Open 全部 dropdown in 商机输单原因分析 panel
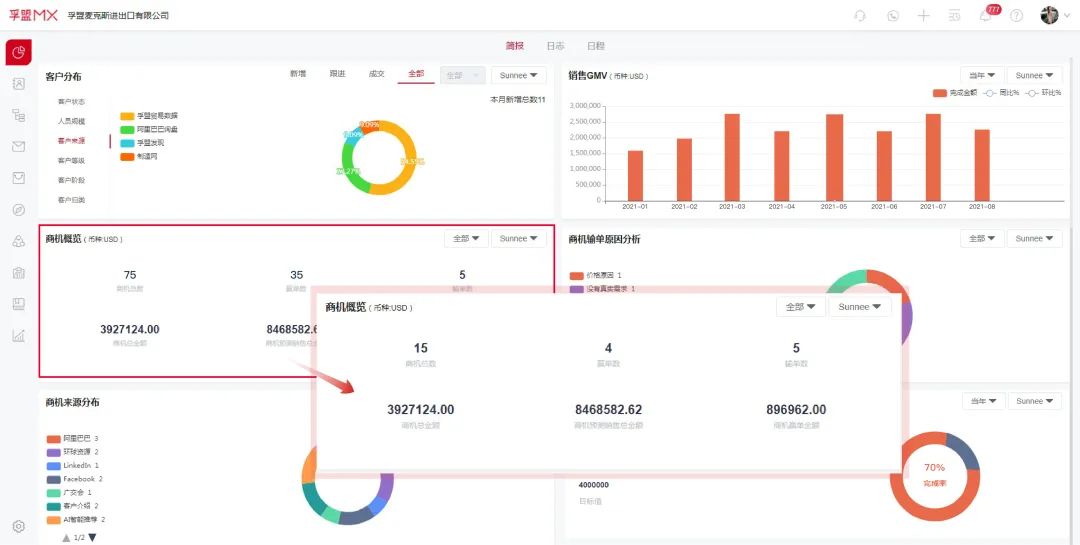The height and width of the screenshot is (545, 1080). pyautogui.click(x=982, y=238)
